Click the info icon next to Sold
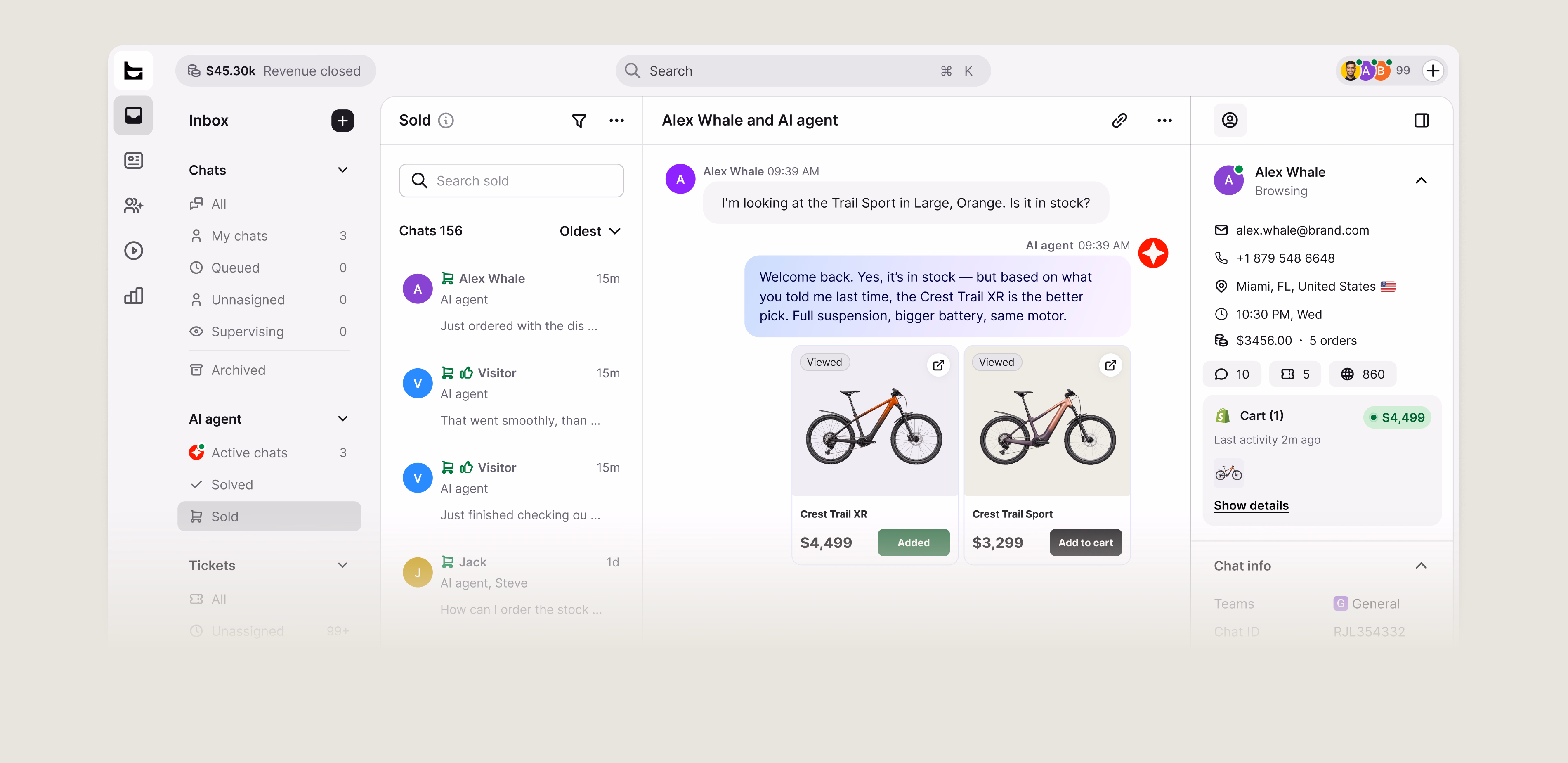The width and height of the screenshot is (1568, 763). pos(446,121)
